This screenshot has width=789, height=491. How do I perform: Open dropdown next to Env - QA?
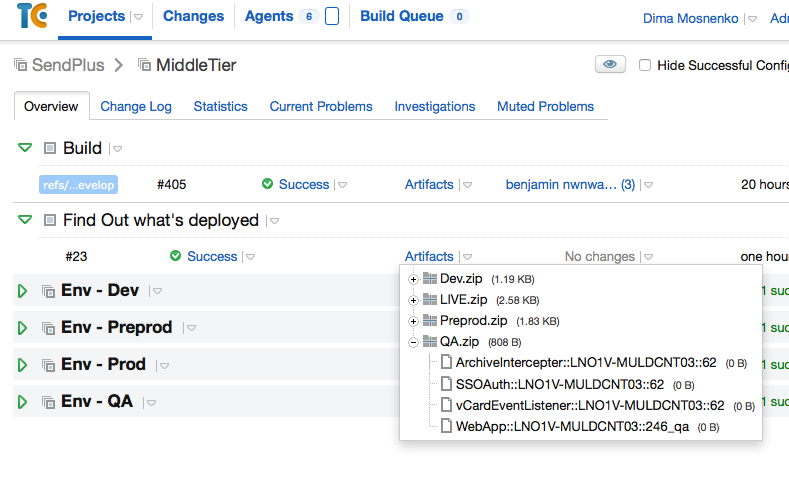pyautogui.click(x=151, y=402)
